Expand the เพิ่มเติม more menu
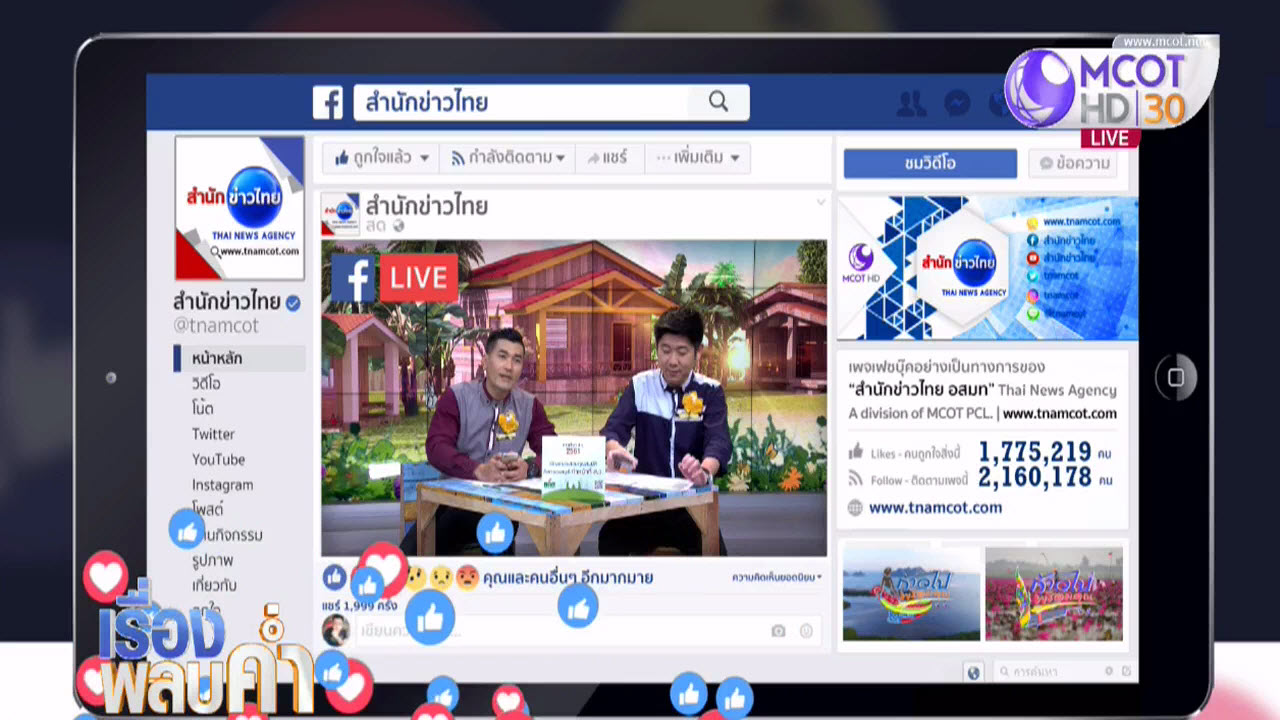Image resolution: width=1280 pixels, height=720 pixels. coord(698,158)
